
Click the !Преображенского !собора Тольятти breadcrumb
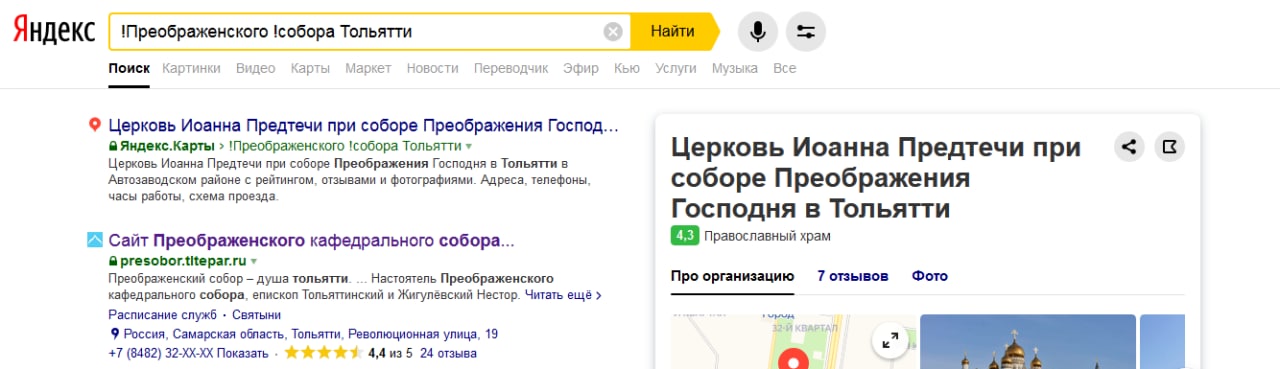345,146
